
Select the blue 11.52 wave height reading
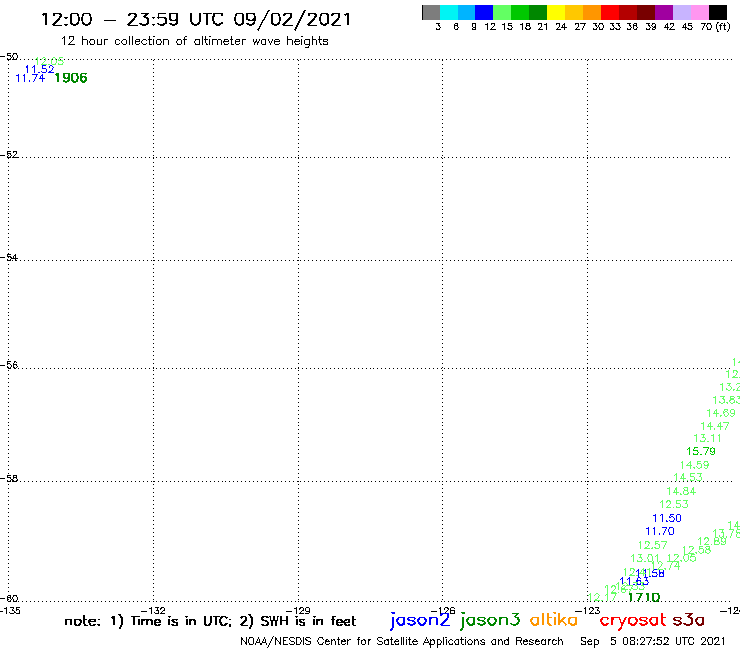39,69
